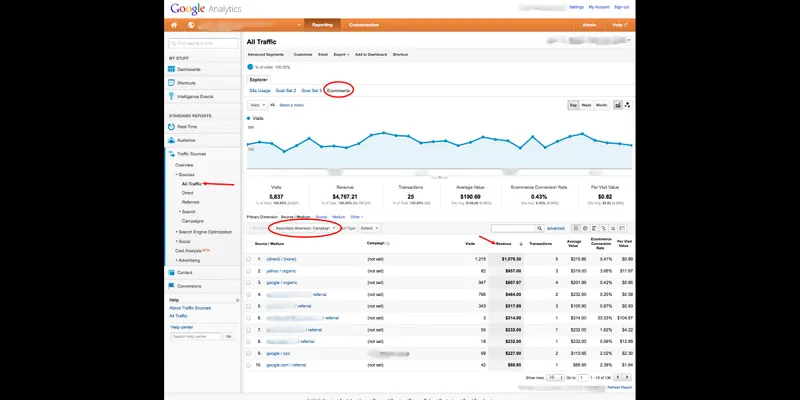Expand the Search Engine Optimization item
800x400 pixels.
click(205, 232)
